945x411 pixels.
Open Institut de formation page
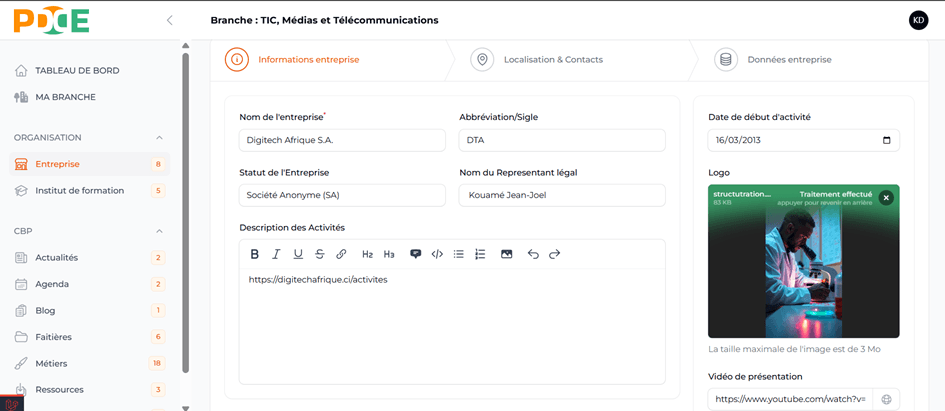(79, 191)
